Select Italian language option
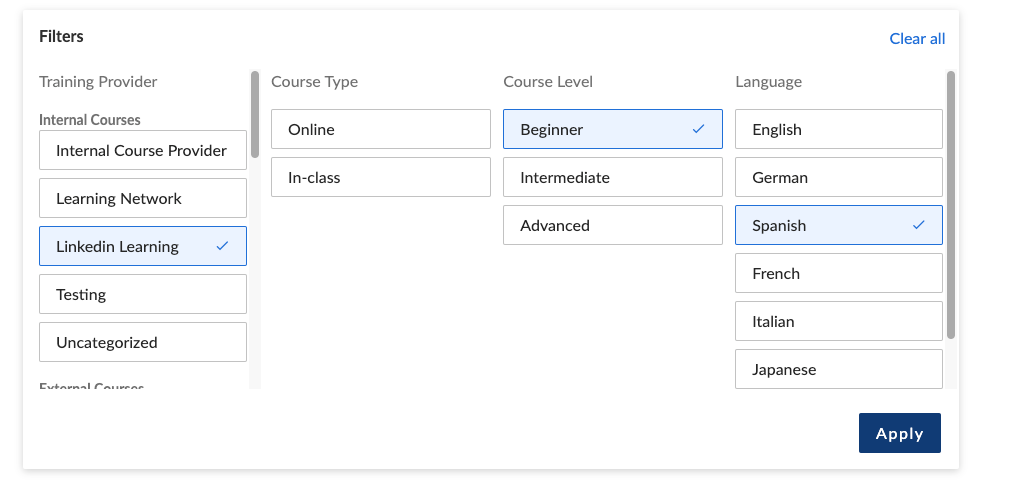Image resolution: width=1035 pixels, height=486 pixels. (x=838, y=321)
